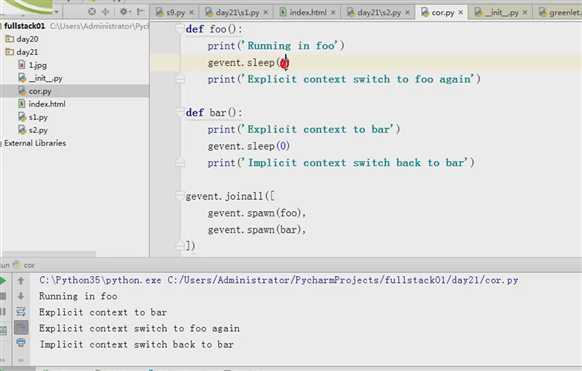
Task: Expand External Libraries node
Action: pos(35,143)
